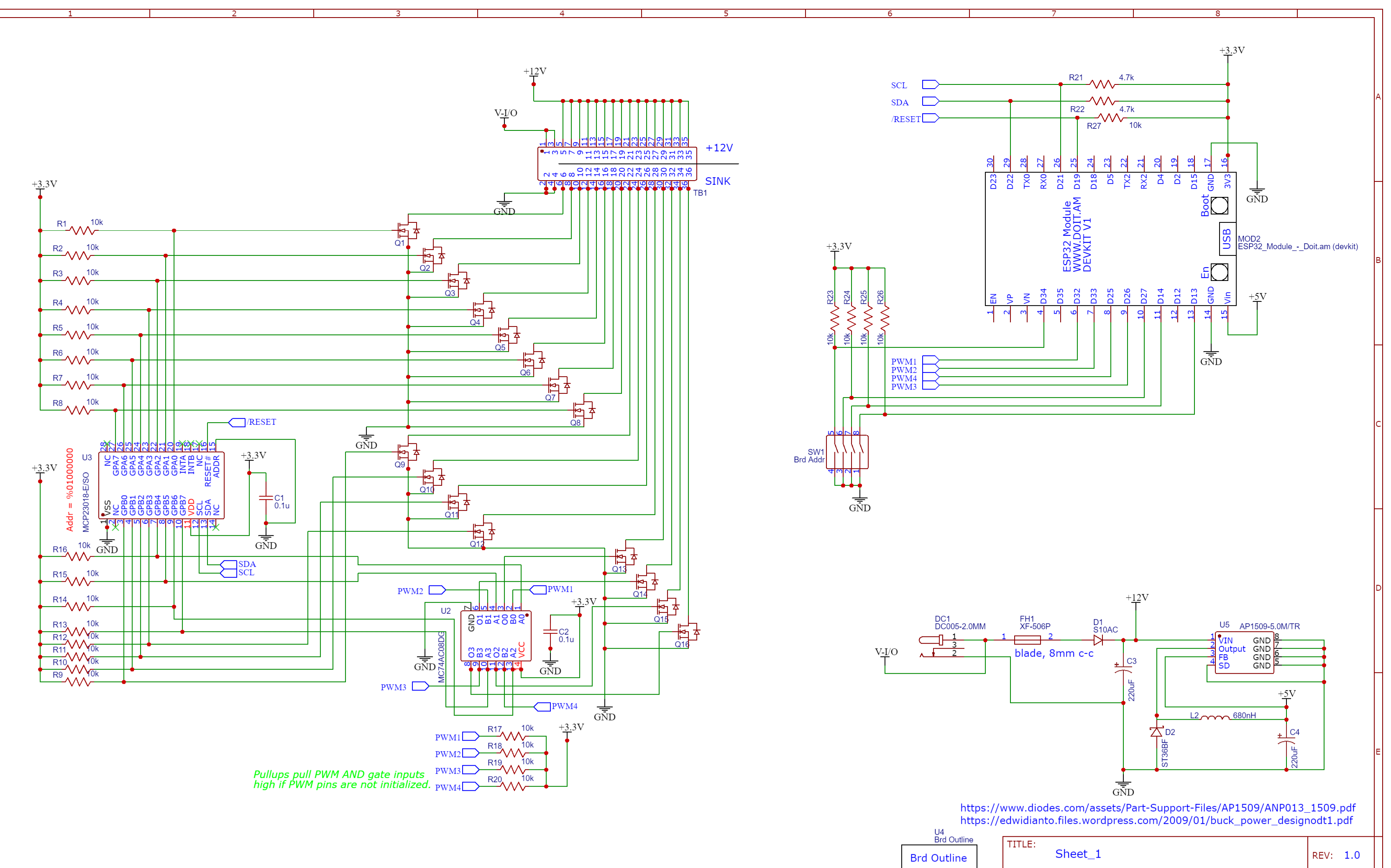Click the MCP23018-E/SO part label
This screenshot has height=868, width=1391.
tap(86, 502)
